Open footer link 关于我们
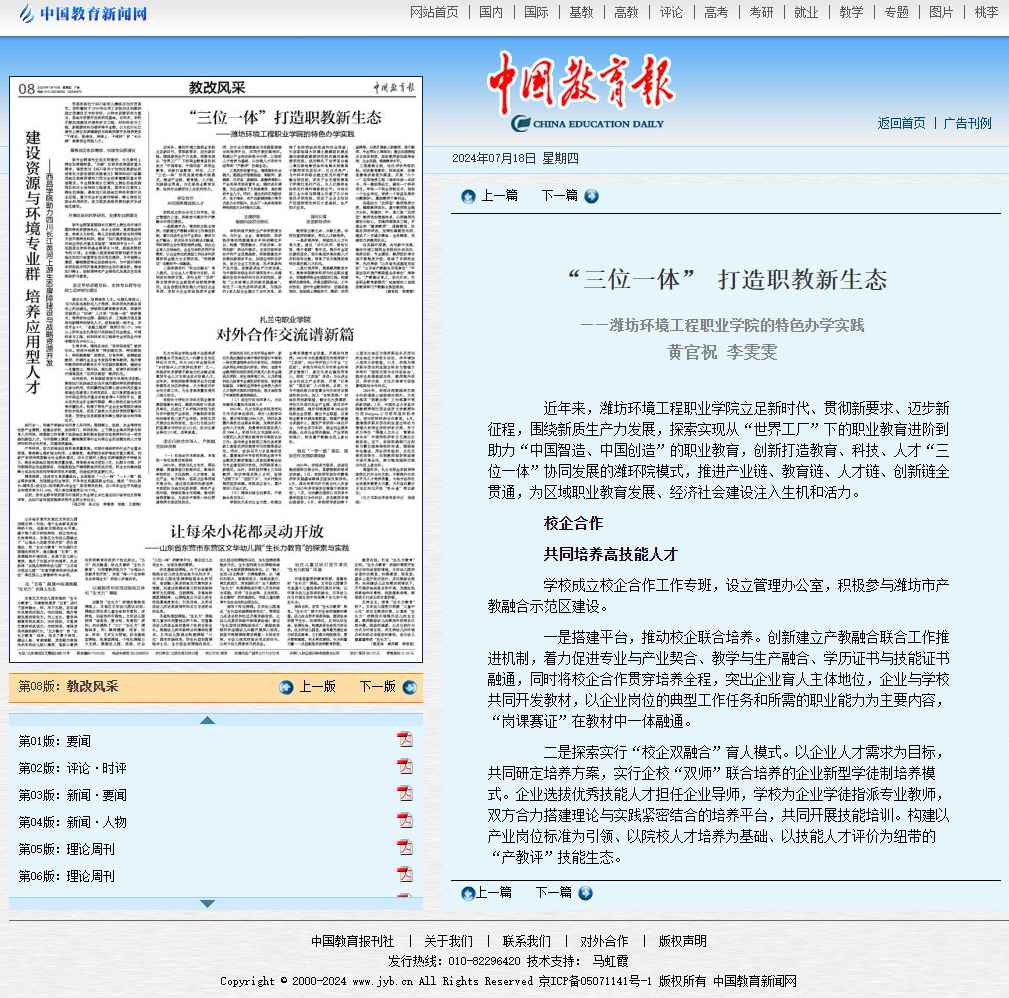The width and height of the screenshot is (1009, 998). pyautogui.click(x=449, y=941)
